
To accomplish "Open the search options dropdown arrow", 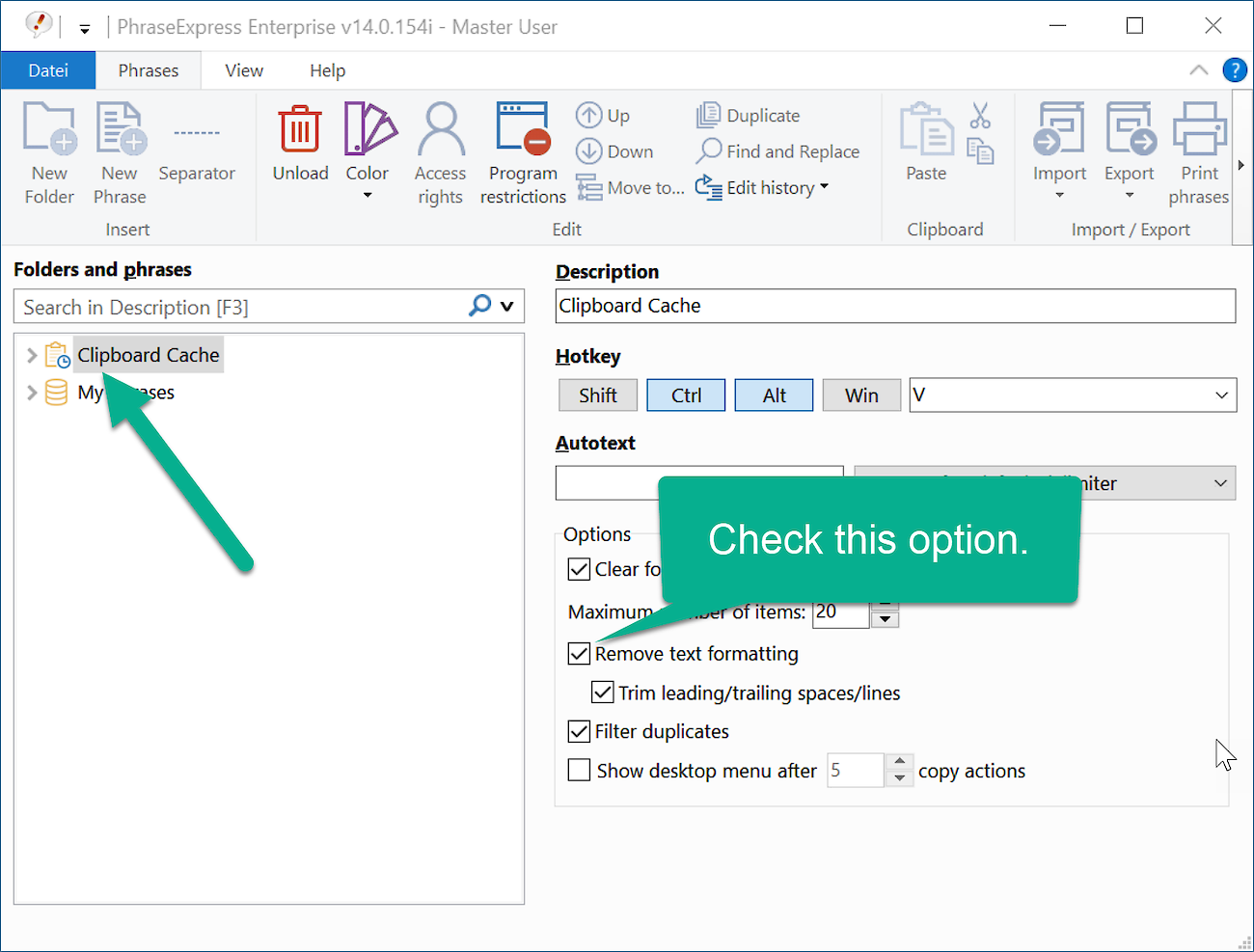I will click(x=507, y=308).
